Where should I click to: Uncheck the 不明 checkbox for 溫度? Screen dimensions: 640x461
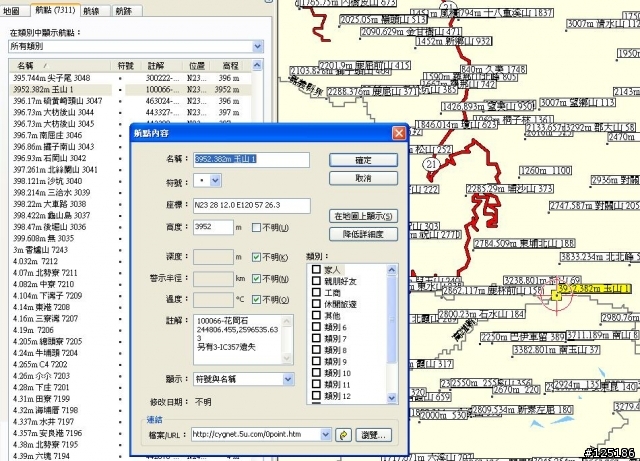click(x=256, y=299)
